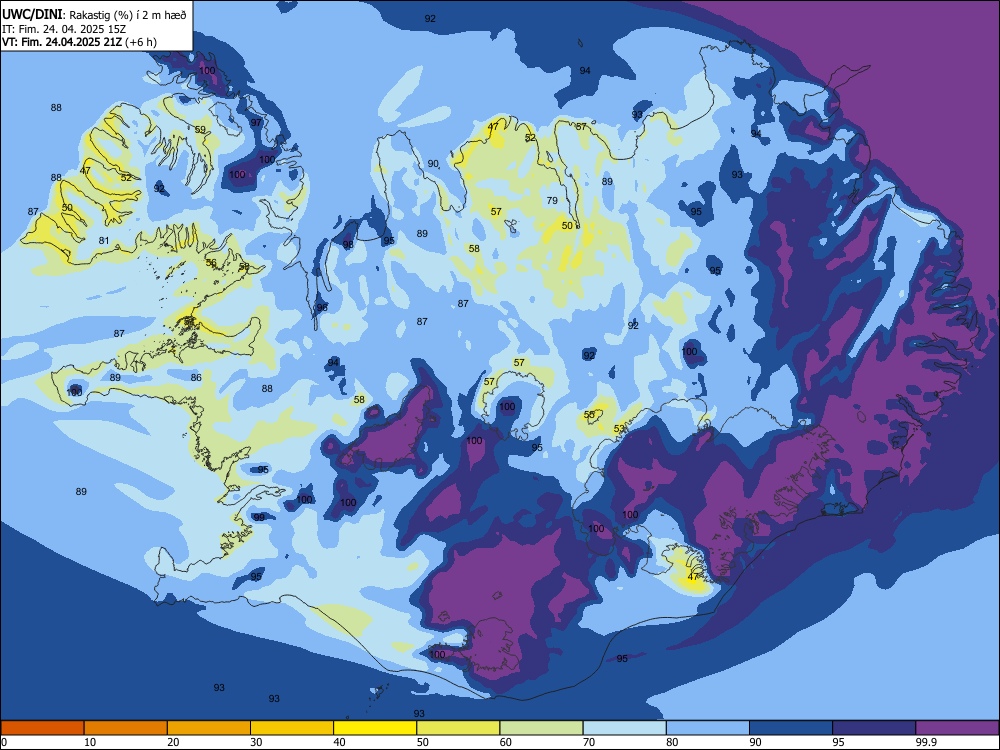Click the pale blue 70–80 legend swatch

[624, 728]
